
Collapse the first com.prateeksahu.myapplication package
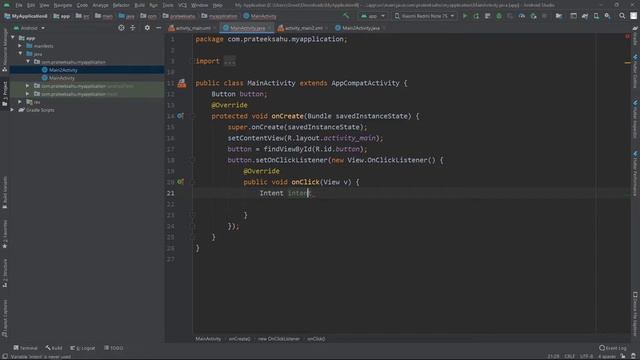[x=28, y=62]
